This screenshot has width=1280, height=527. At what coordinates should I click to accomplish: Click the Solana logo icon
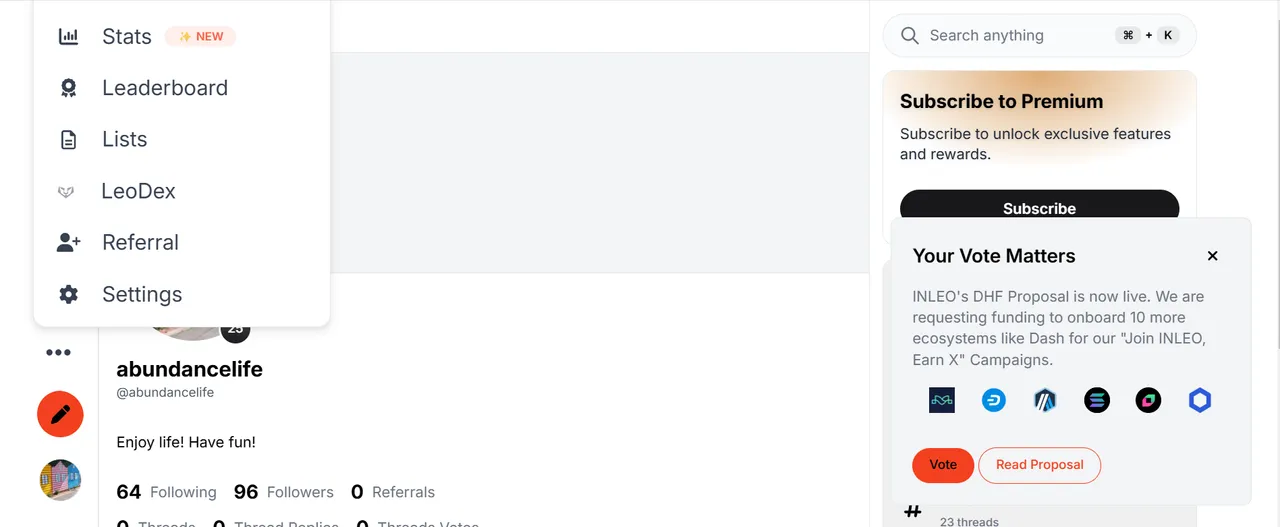click(x=1097, y=401)
